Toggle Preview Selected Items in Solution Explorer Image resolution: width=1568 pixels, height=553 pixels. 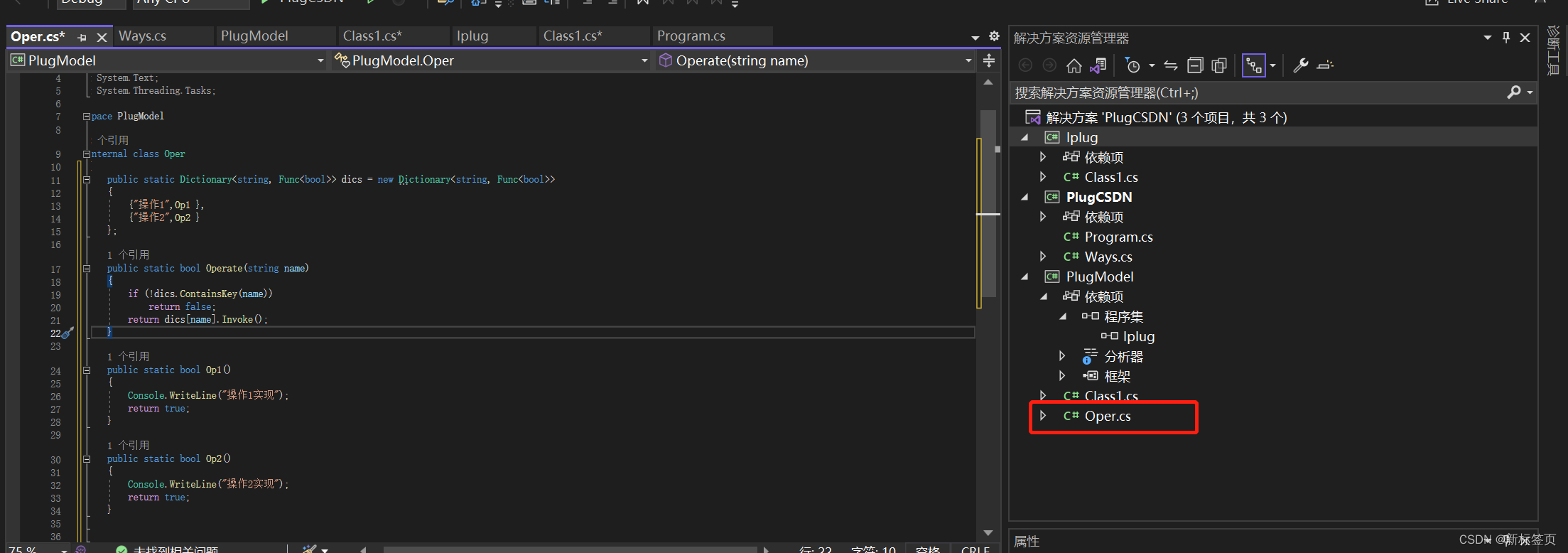(x=1325, y=65)
